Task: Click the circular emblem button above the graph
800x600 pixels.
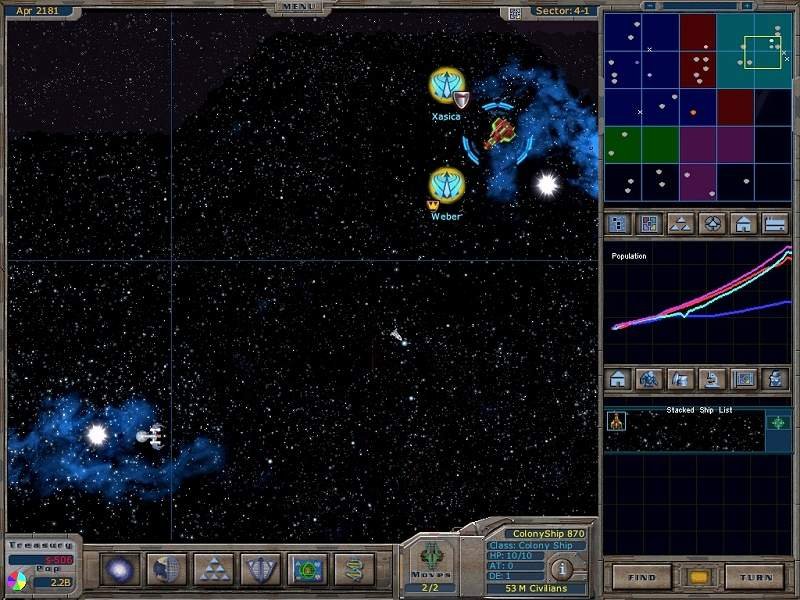Action: tap(712, 224)
